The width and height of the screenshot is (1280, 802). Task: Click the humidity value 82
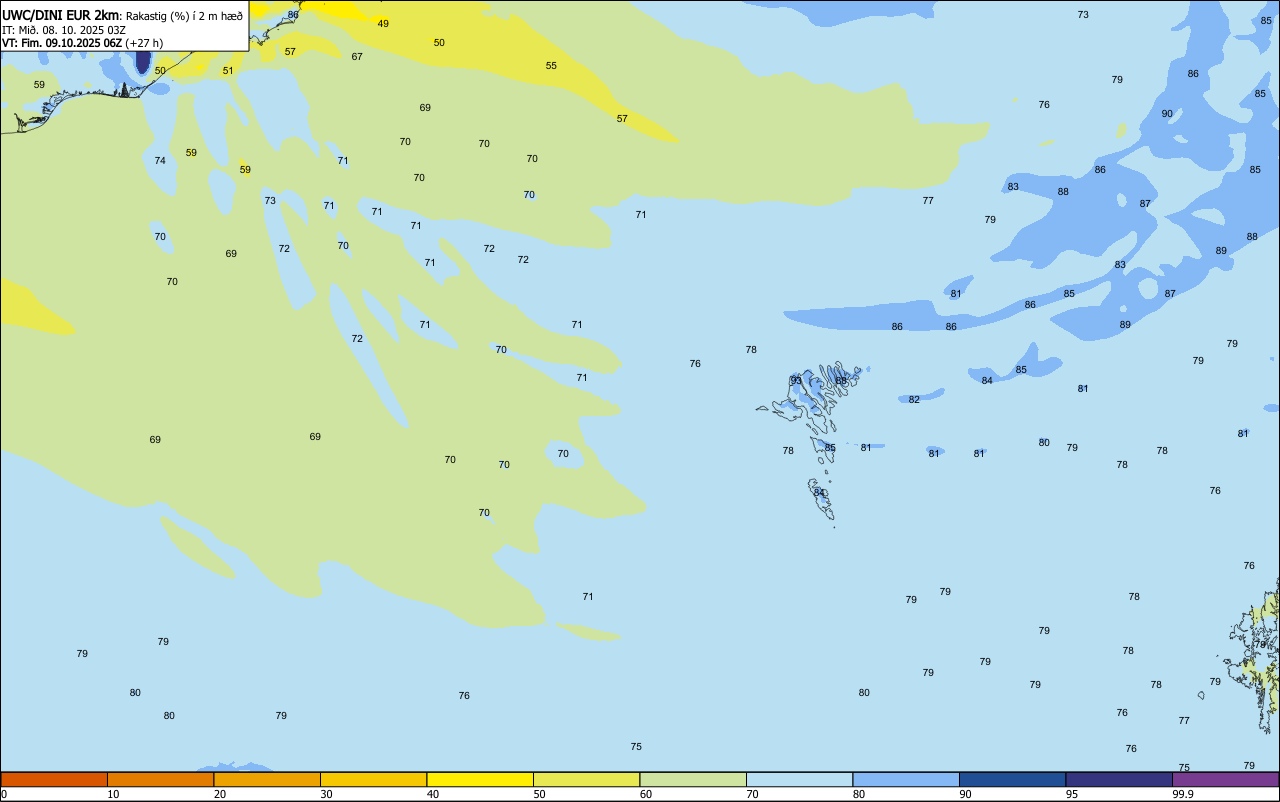[914, 399]
